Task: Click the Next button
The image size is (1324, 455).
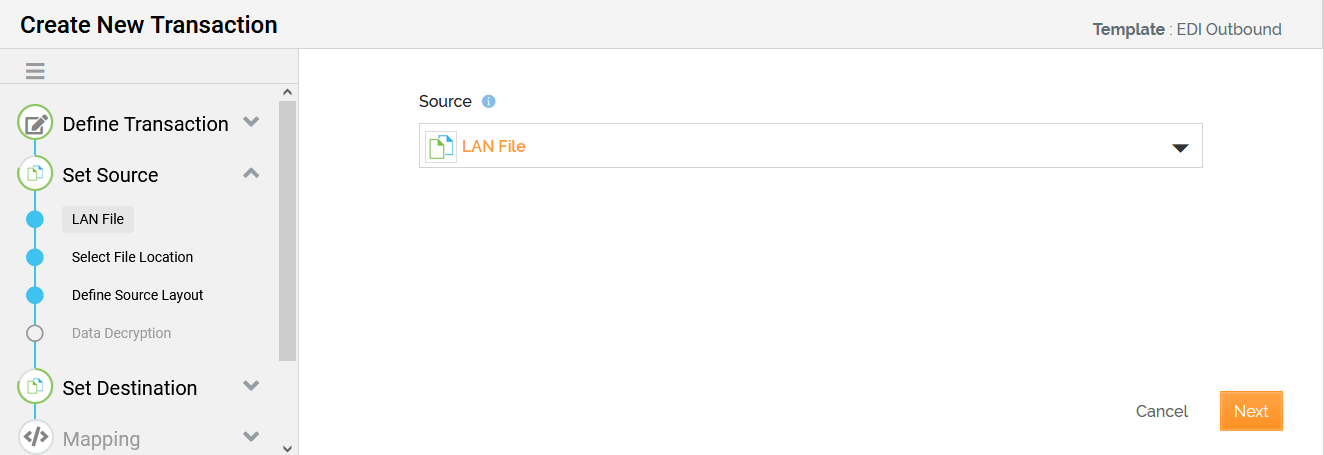Action: (x=1251, y=411)
